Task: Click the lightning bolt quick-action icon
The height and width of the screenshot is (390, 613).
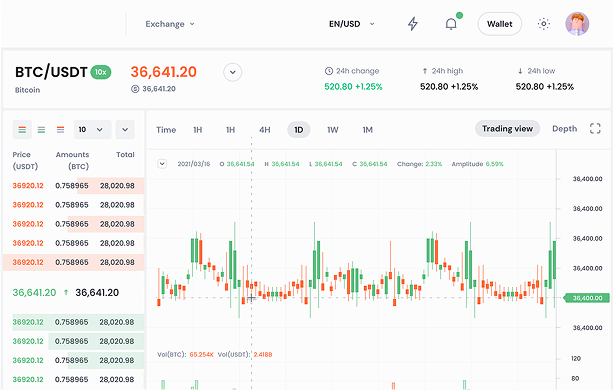Action: point(413,24)
